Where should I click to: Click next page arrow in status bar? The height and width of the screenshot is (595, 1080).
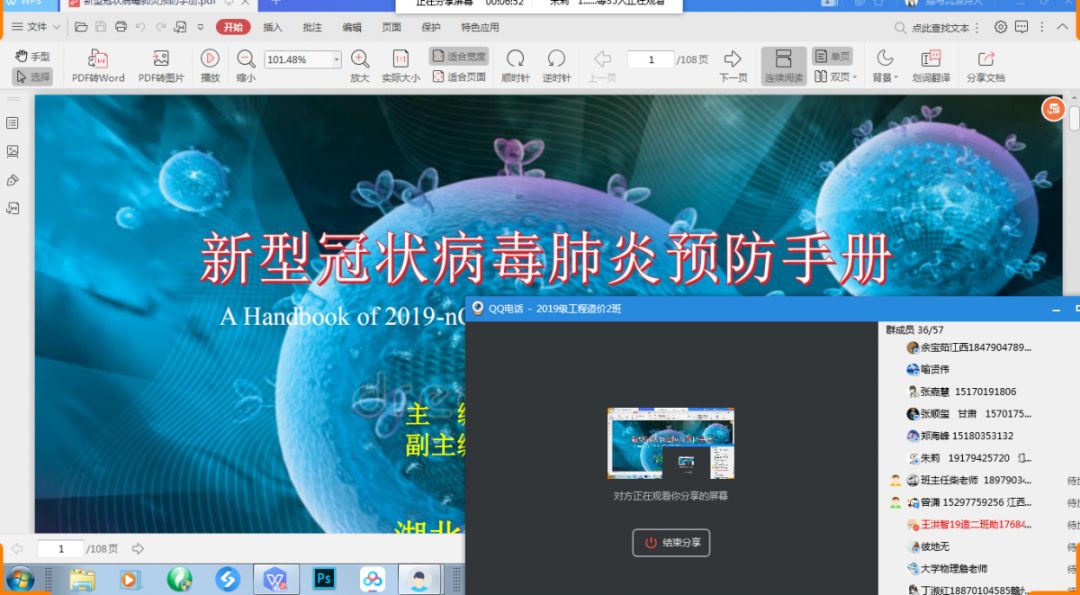138,549
